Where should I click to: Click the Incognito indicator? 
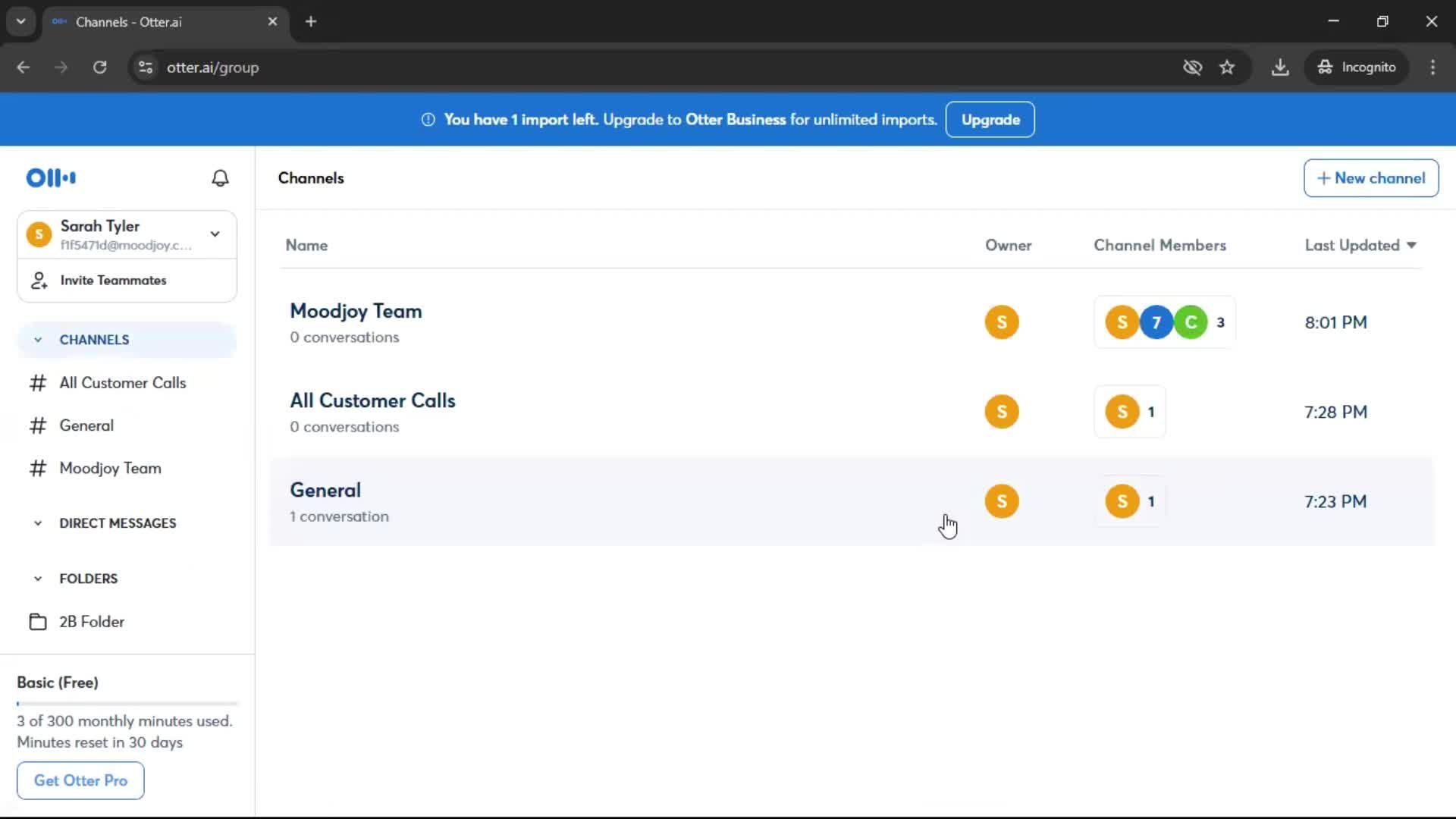[x=1356, y=67]
